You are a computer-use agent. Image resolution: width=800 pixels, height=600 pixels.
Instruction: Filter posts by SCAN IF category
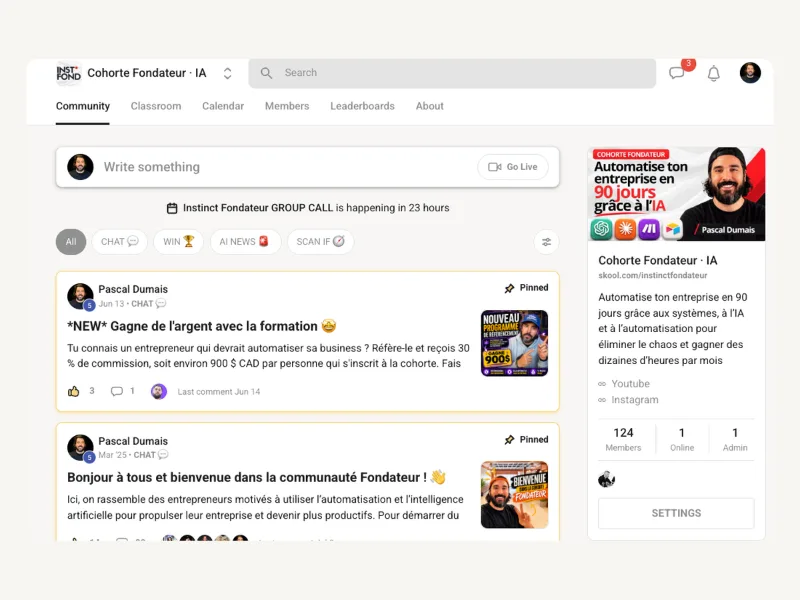(320, 242)
